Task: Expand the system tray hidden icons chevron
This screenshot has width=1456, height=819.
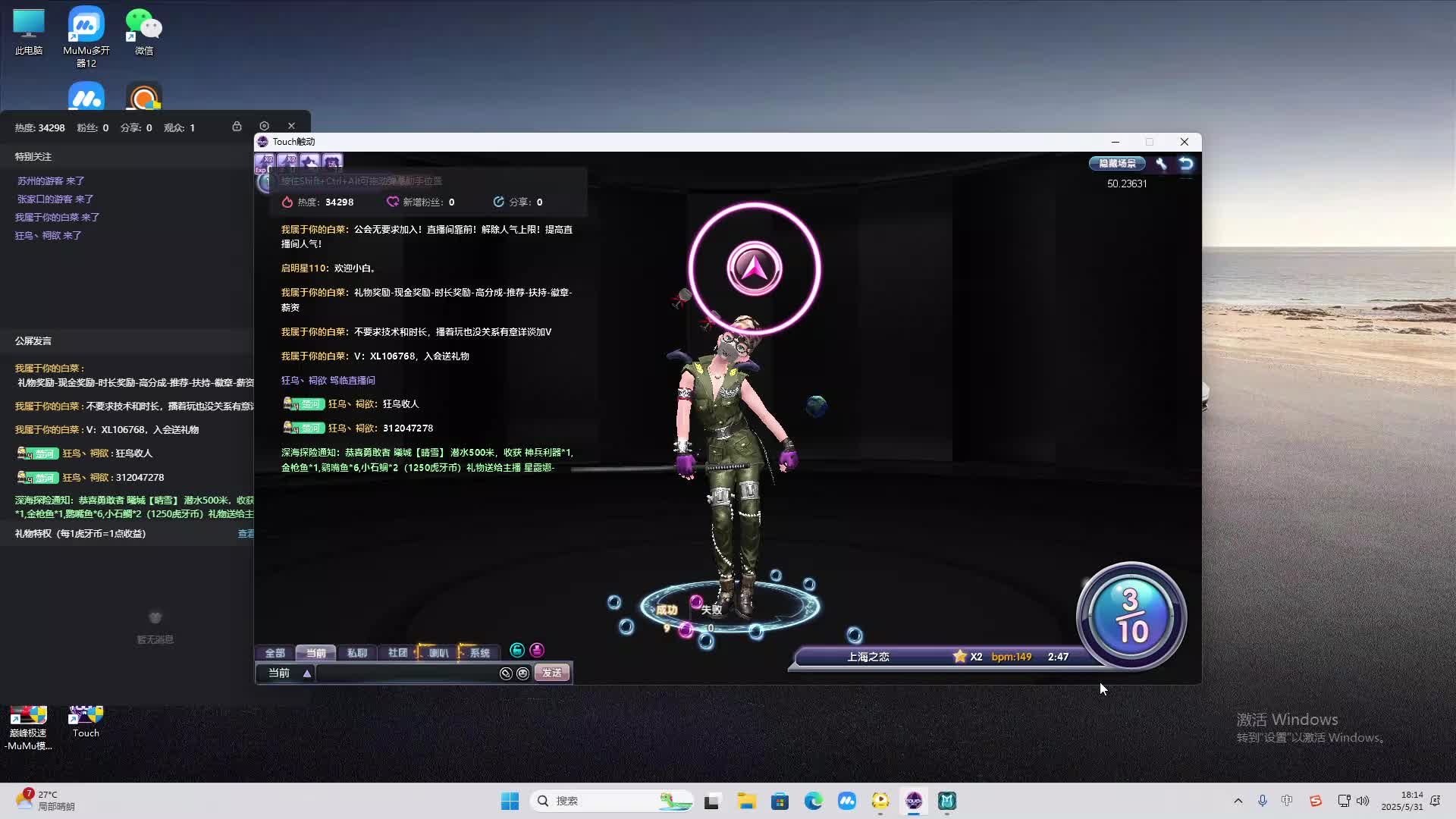Action: 1238,801
